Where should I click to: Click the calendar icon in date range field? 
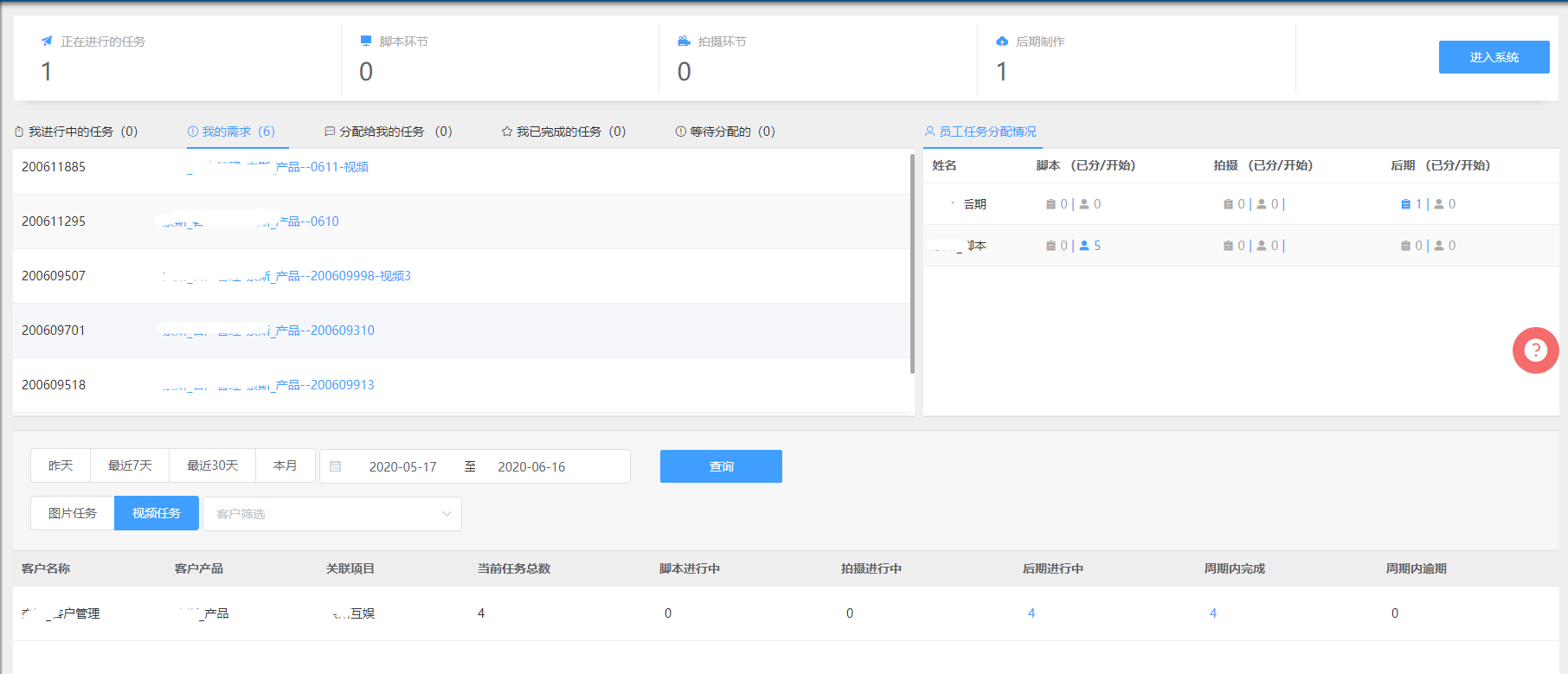[336, 466]
